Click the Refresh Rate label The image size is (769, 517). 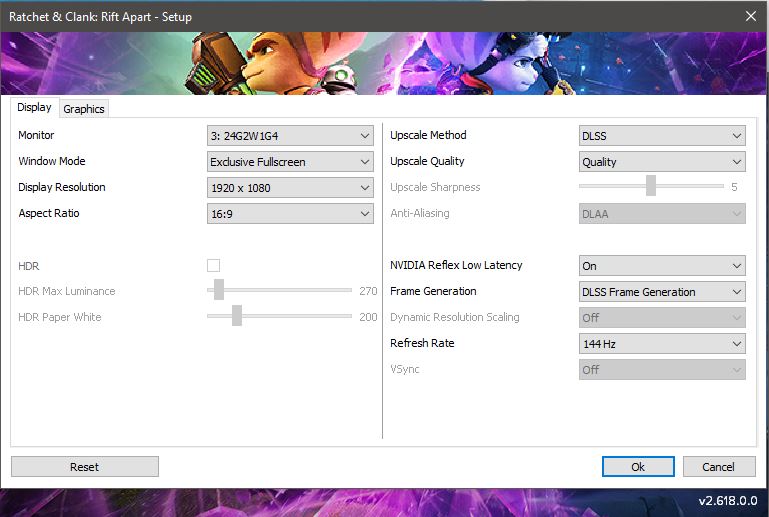422,343
